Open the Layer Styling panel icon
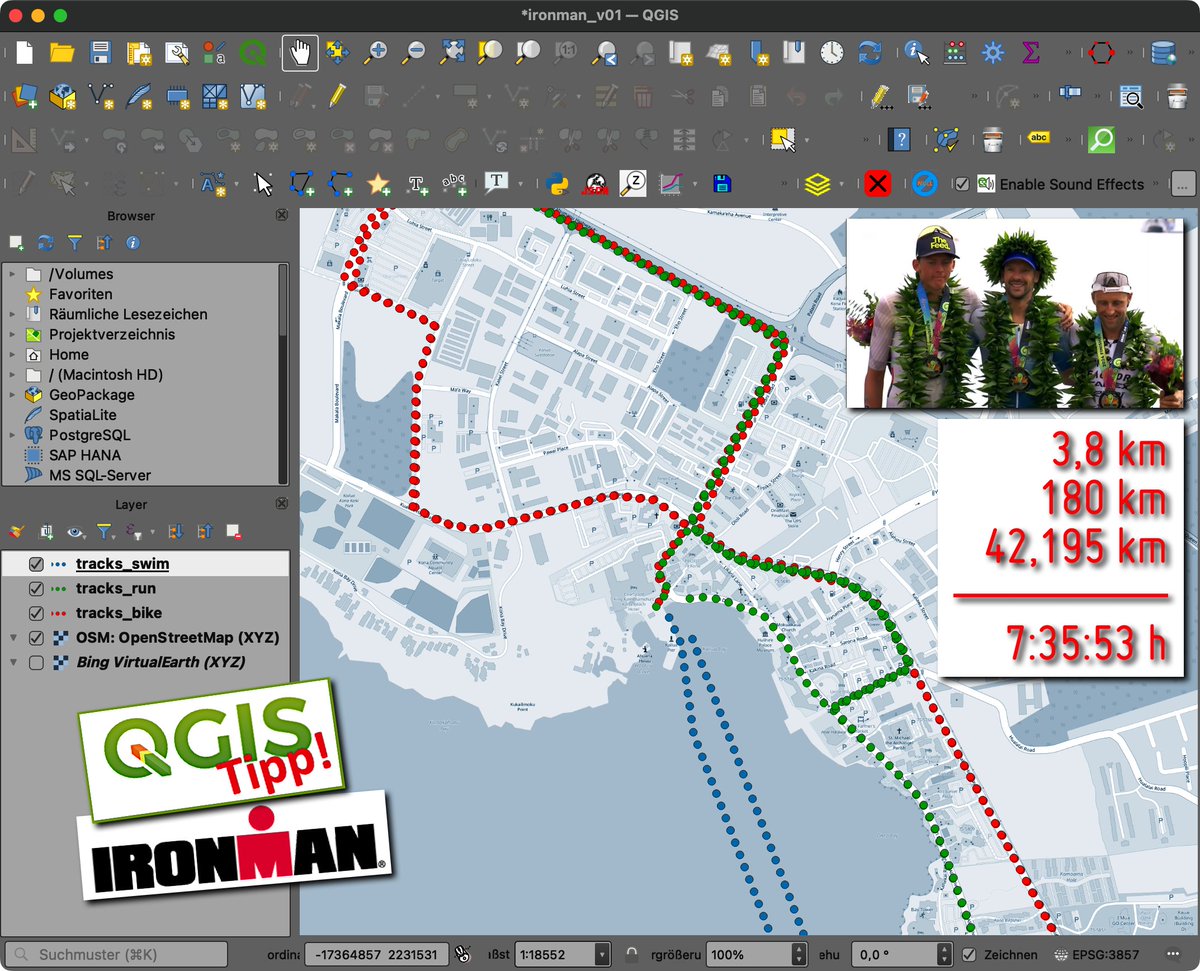The image size is (1200, 971). 17,531
